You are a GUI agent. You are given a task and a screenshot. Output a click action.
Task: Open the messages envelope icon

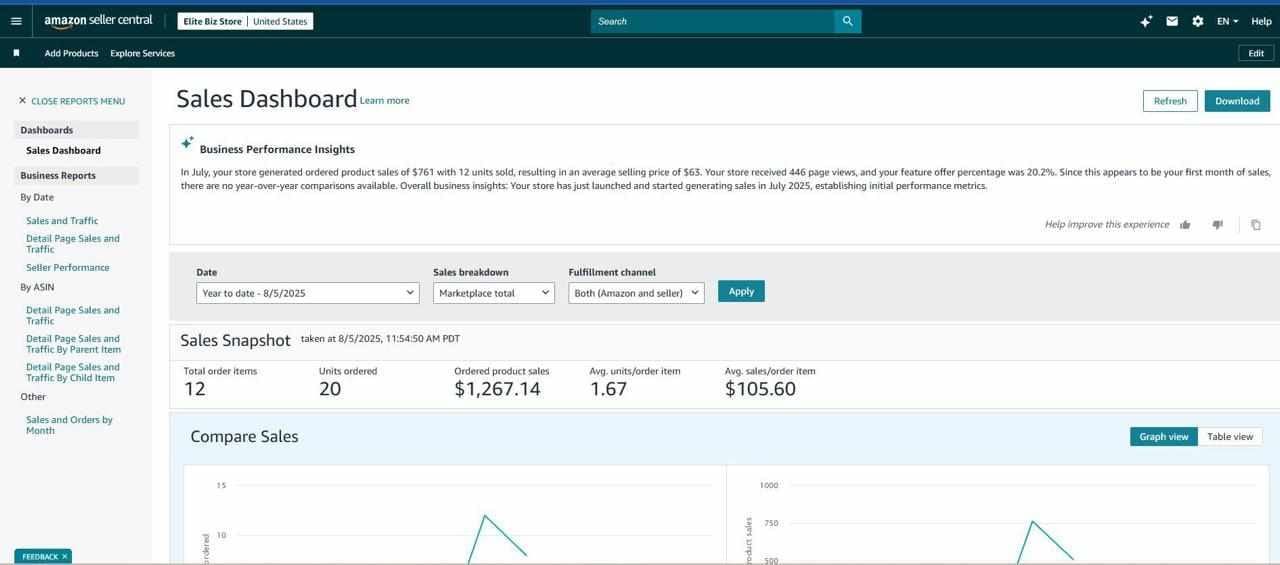pos(1172,21)
